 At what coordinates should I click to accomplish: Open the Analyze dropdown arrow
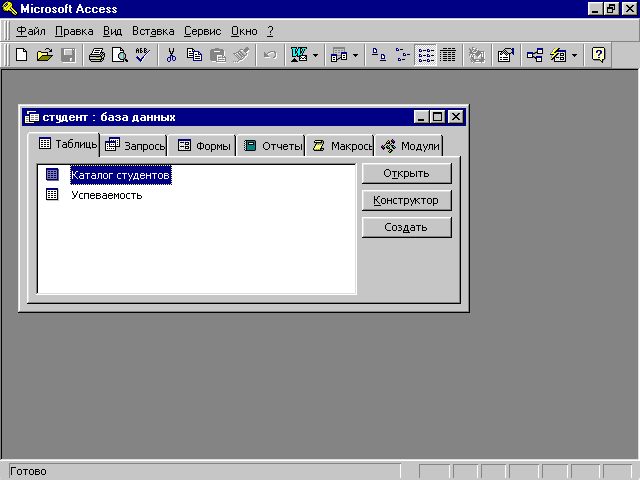click(355, 55)
